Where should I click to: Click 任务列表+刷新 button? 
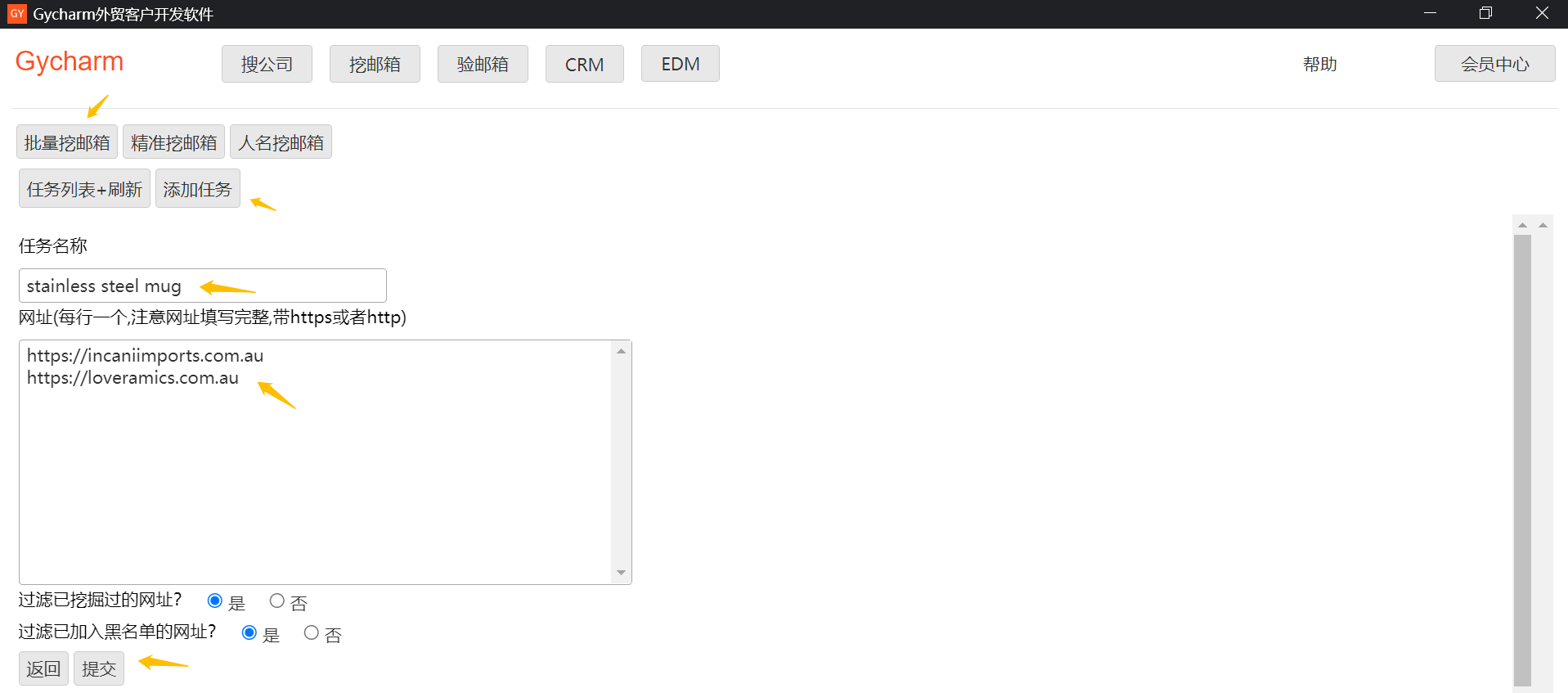[x=84, y=189]
